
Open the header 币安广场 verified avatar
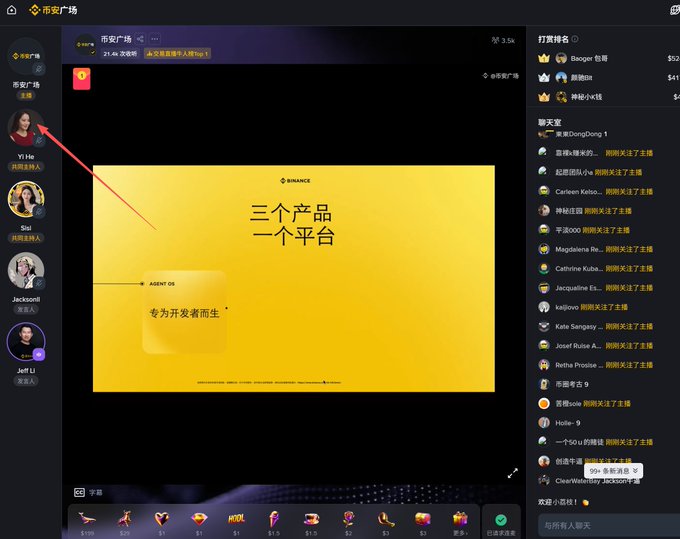85,45
